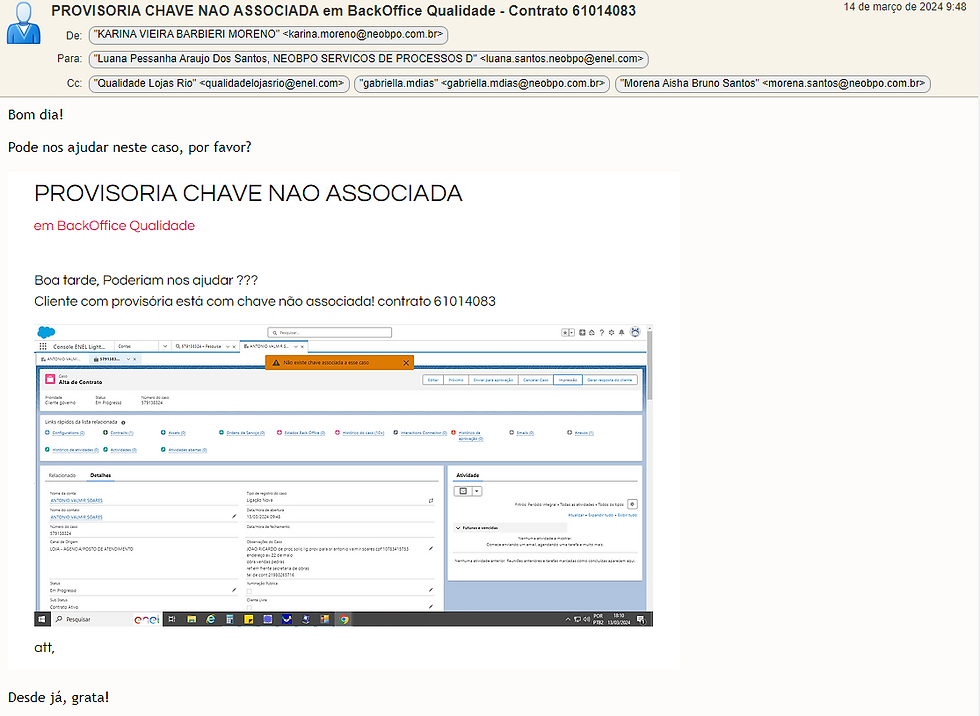The width and height of the screenshot is (980, 716).
Task: Click the Morena Aisha Bruno Santos Cc chip
Action: (x=773, y=84)
